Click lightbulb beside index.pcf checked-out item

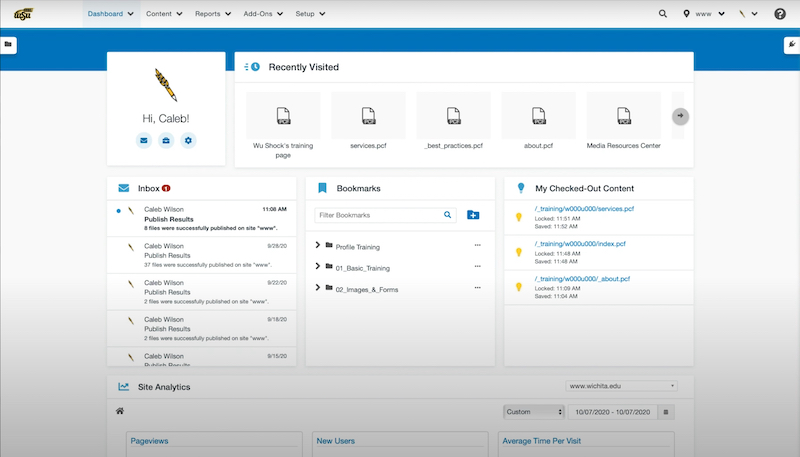(x=519, y=252)
